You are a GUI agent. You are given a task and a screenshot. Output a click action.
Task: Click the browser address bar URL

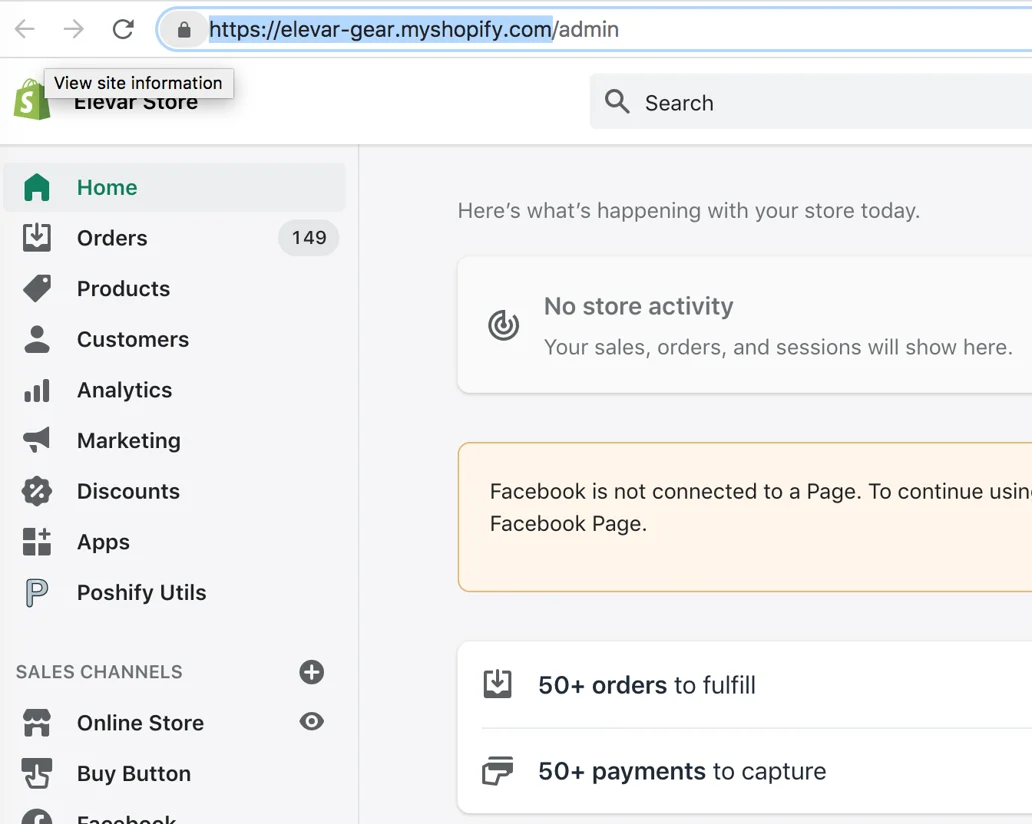tap(414, 30)
